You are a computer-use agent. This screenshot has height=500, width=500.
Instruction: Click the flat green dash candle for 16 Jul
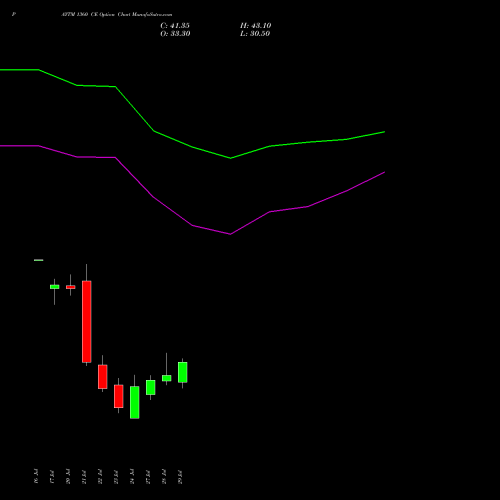(39, 260)
